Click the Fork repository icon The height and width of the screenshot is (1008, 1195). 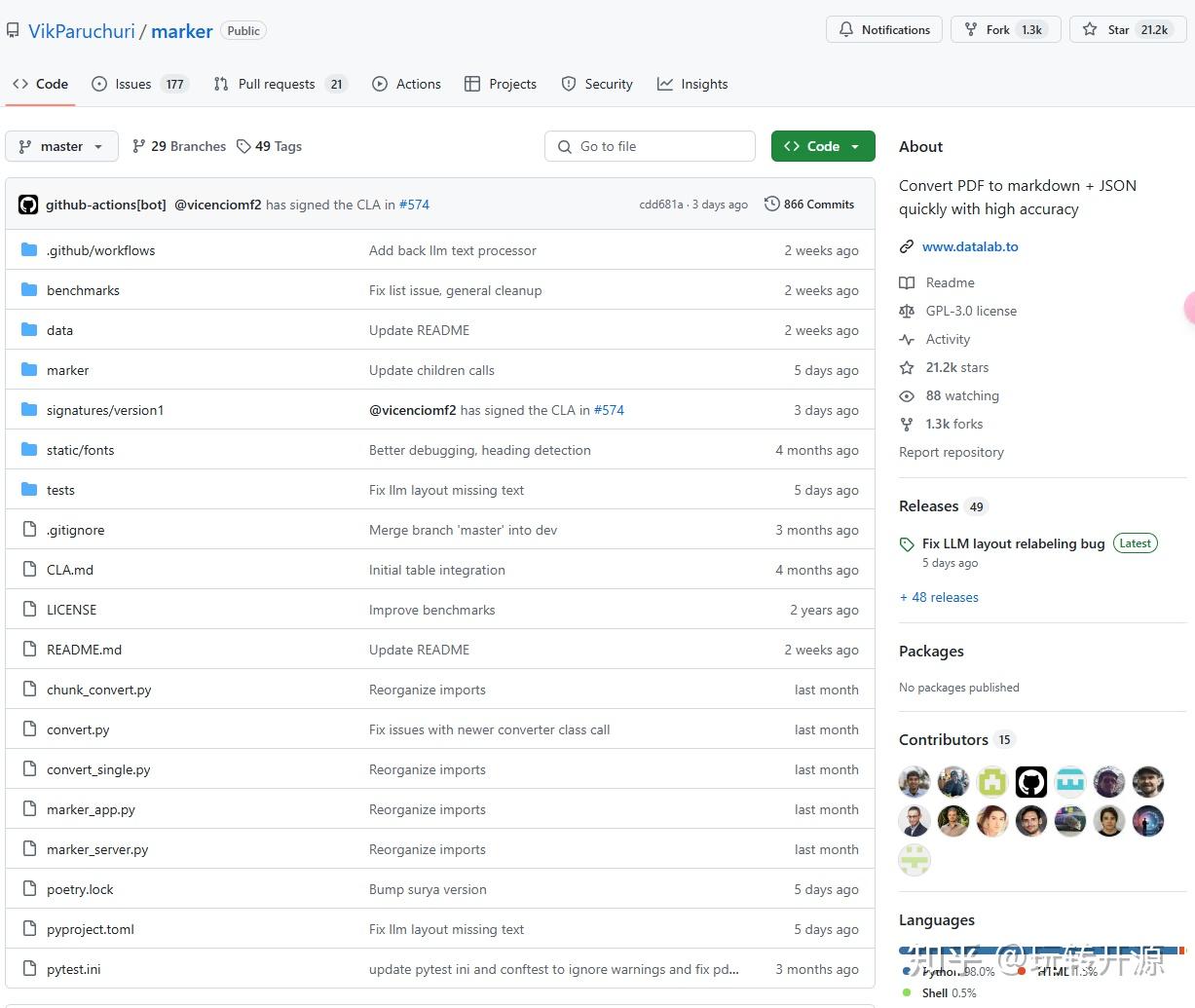(971, 29)
